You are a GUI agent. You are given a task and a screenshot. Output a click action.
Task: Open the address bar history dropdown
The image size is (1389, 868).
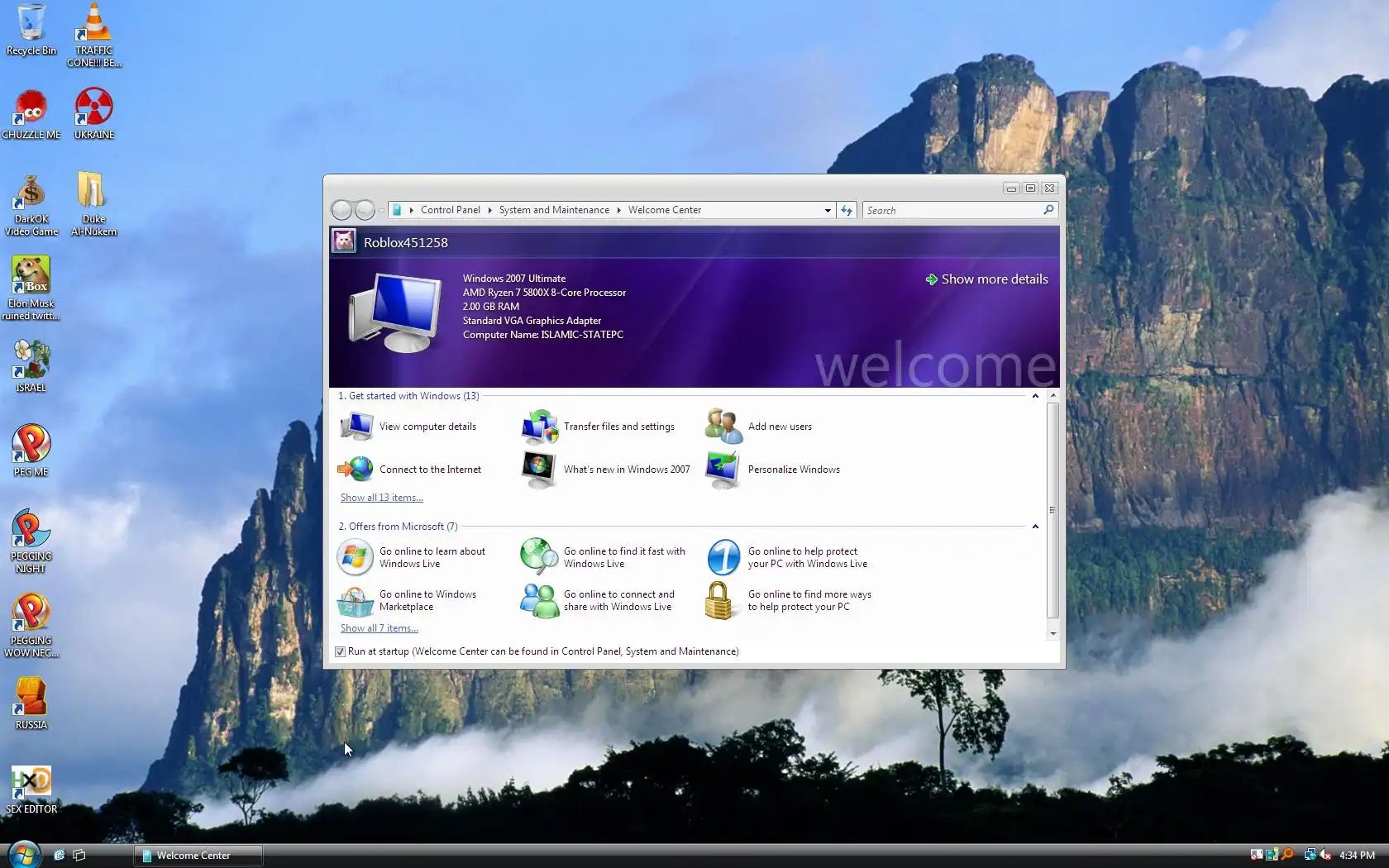coord(828,210)
